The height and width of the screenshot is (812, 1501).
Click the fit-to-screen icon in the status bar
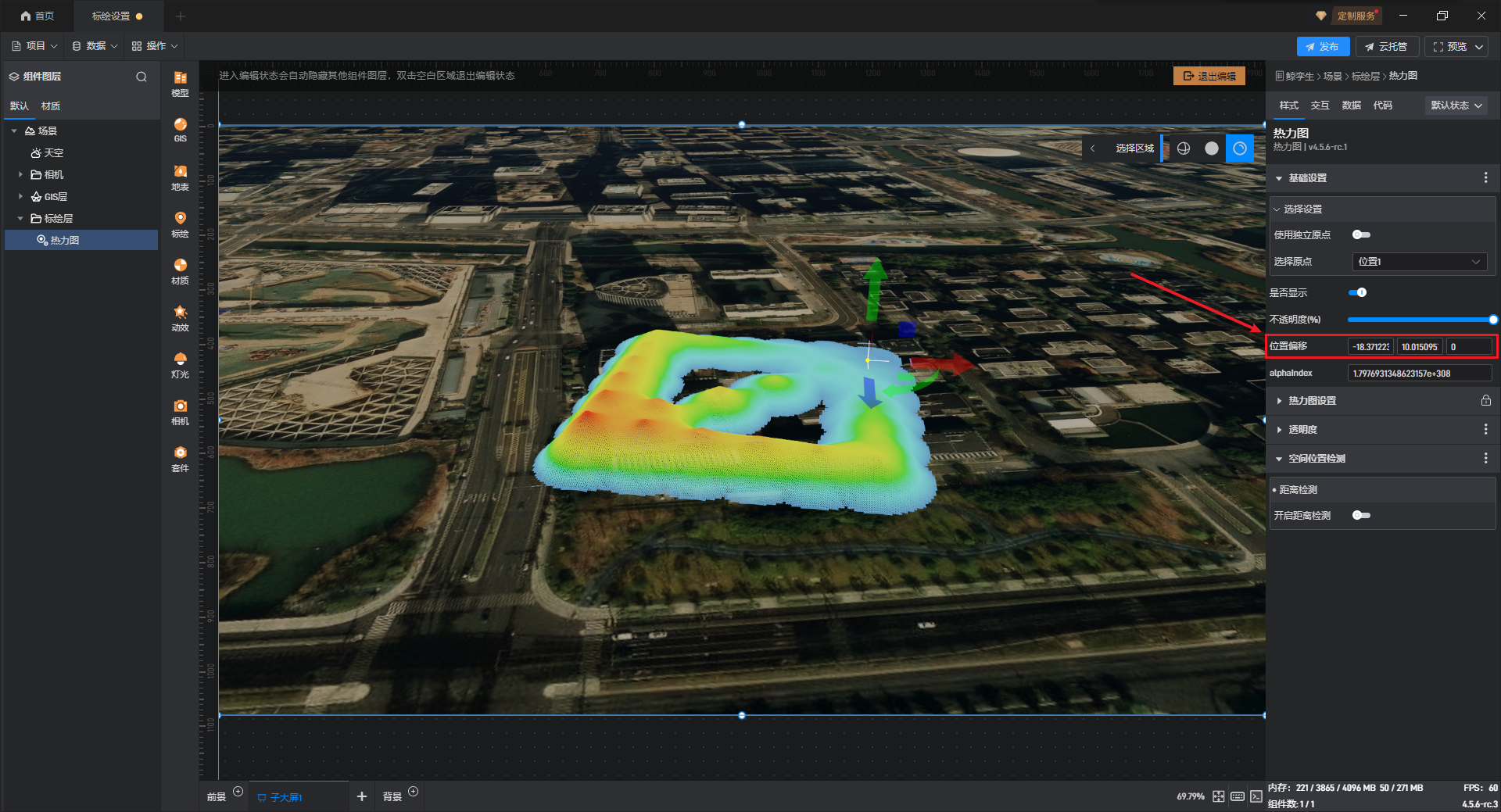tap(1219, 796)
